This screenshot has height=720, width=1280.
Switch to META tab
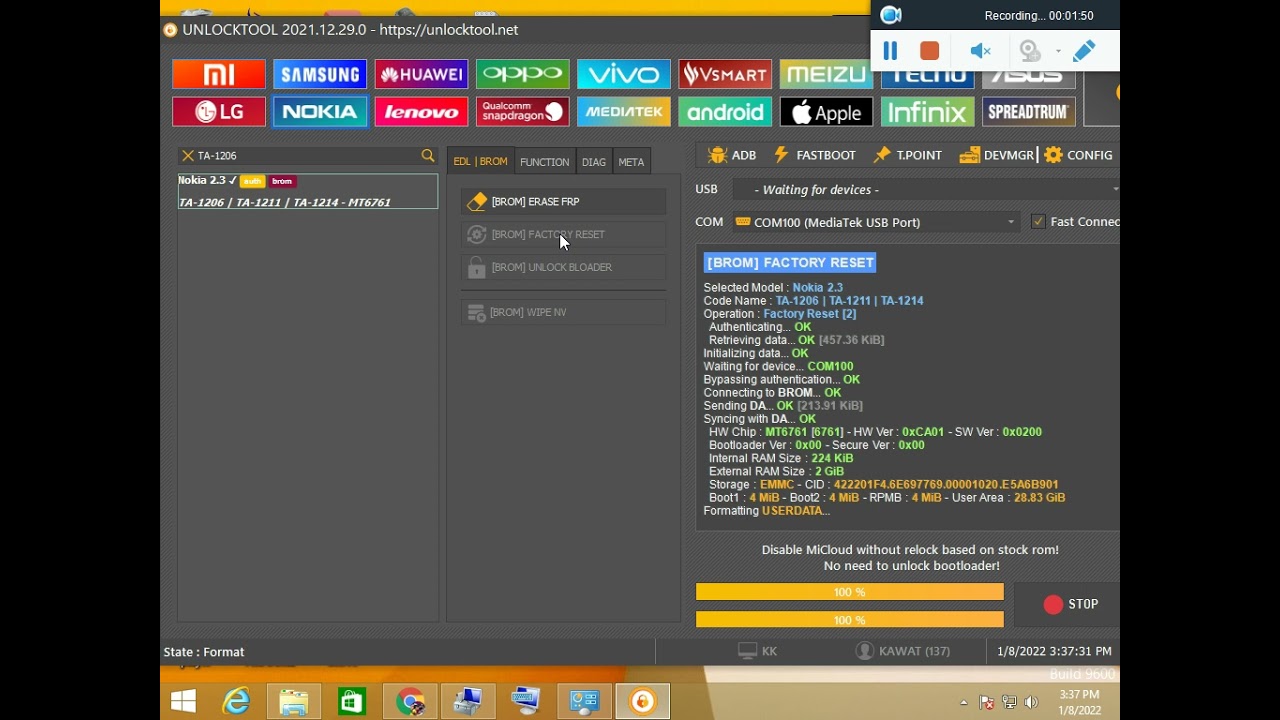[631, 162]
